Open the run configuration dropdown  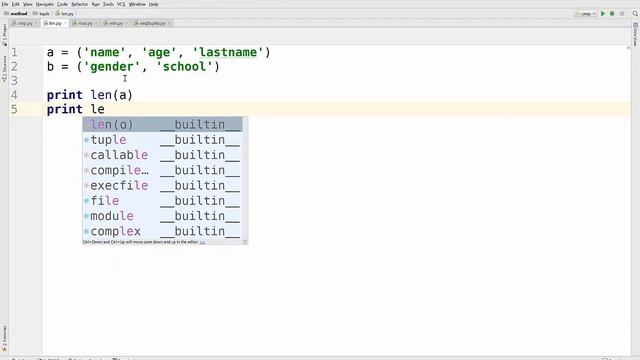tap(586, 13)
